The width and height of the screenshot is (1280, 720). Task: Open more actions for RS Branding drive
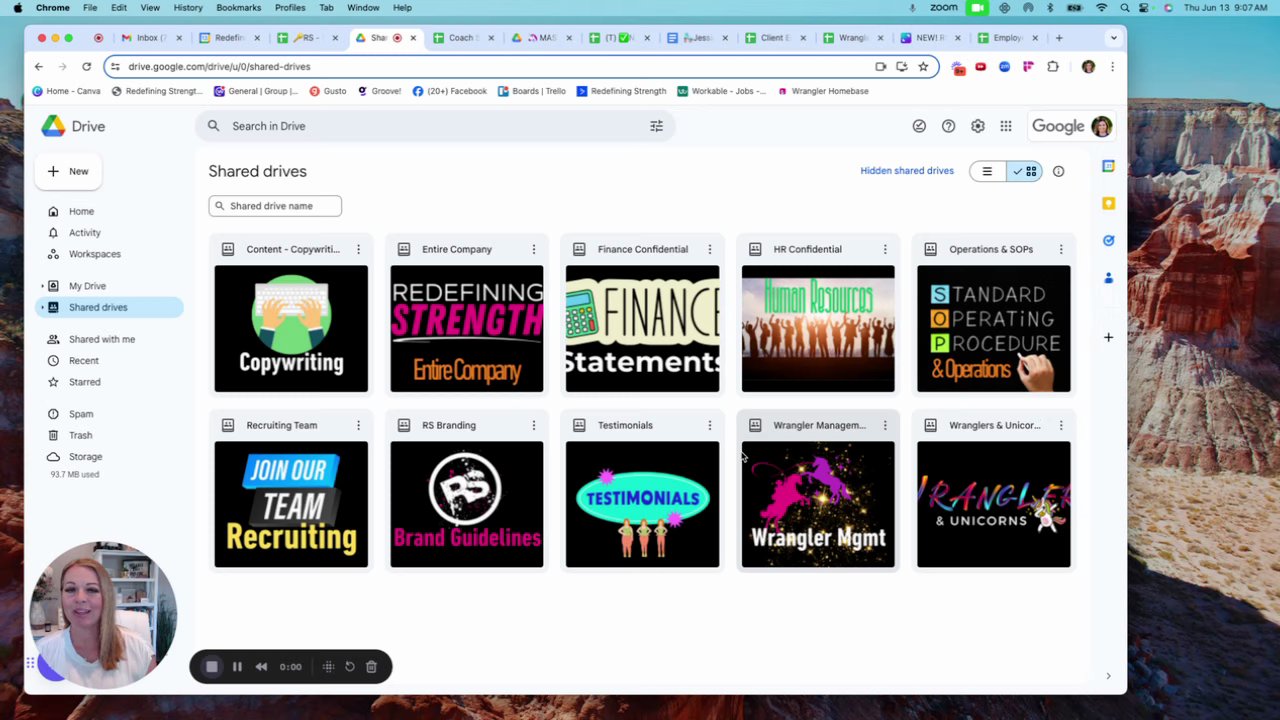(x=533, y=425)
